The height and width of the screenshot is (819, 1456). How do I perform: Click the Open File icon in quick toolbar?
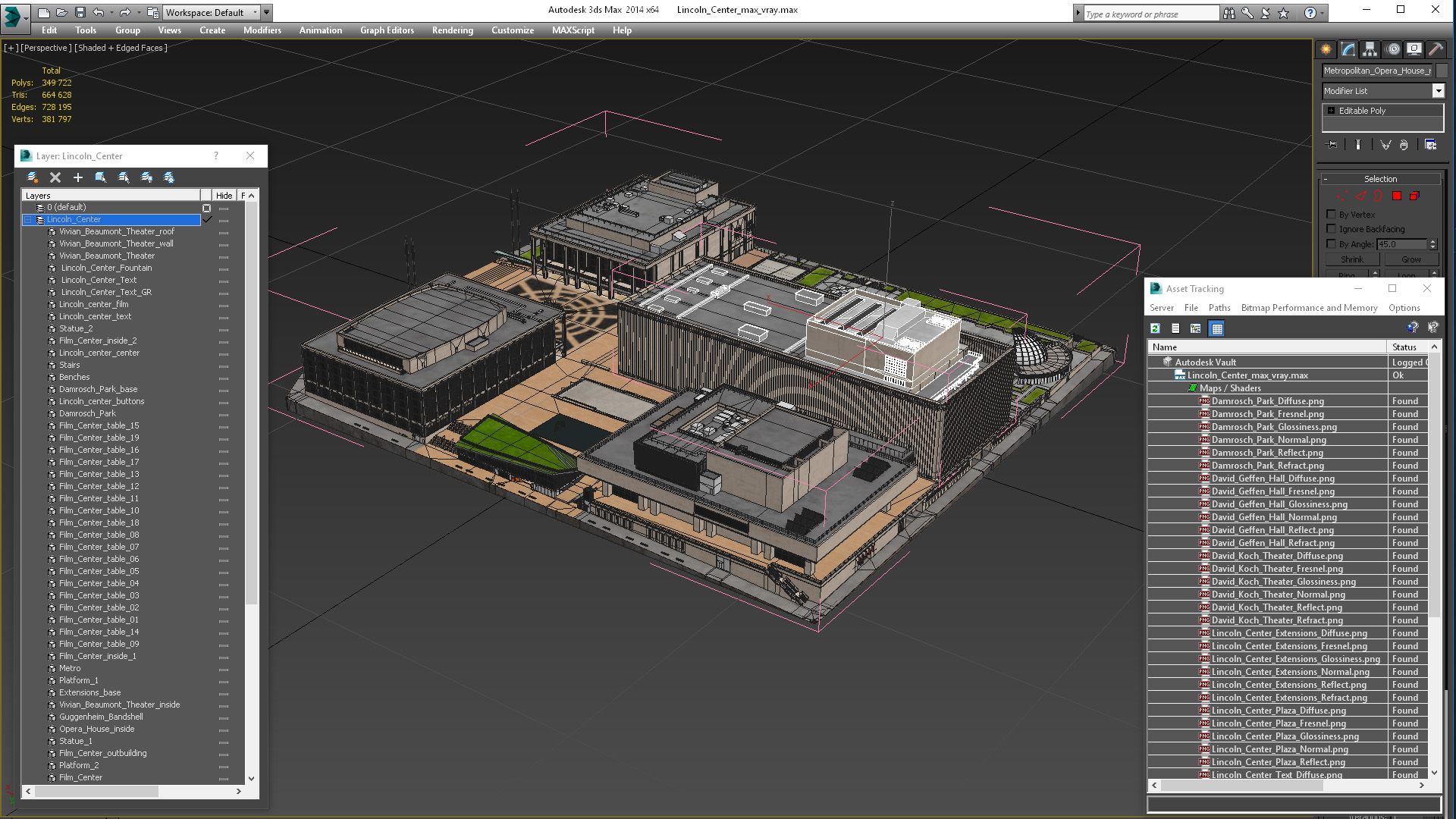pyautogui.click(x=61, y=12)
